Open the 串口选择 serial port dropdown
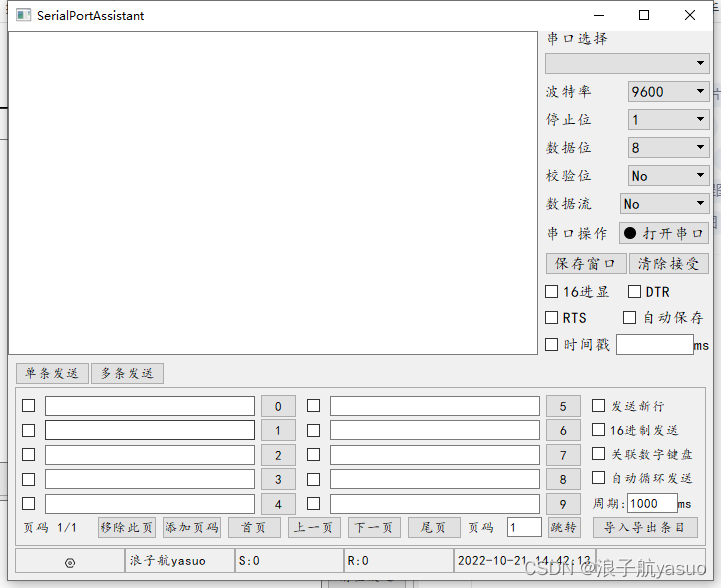 coord(627,63)
